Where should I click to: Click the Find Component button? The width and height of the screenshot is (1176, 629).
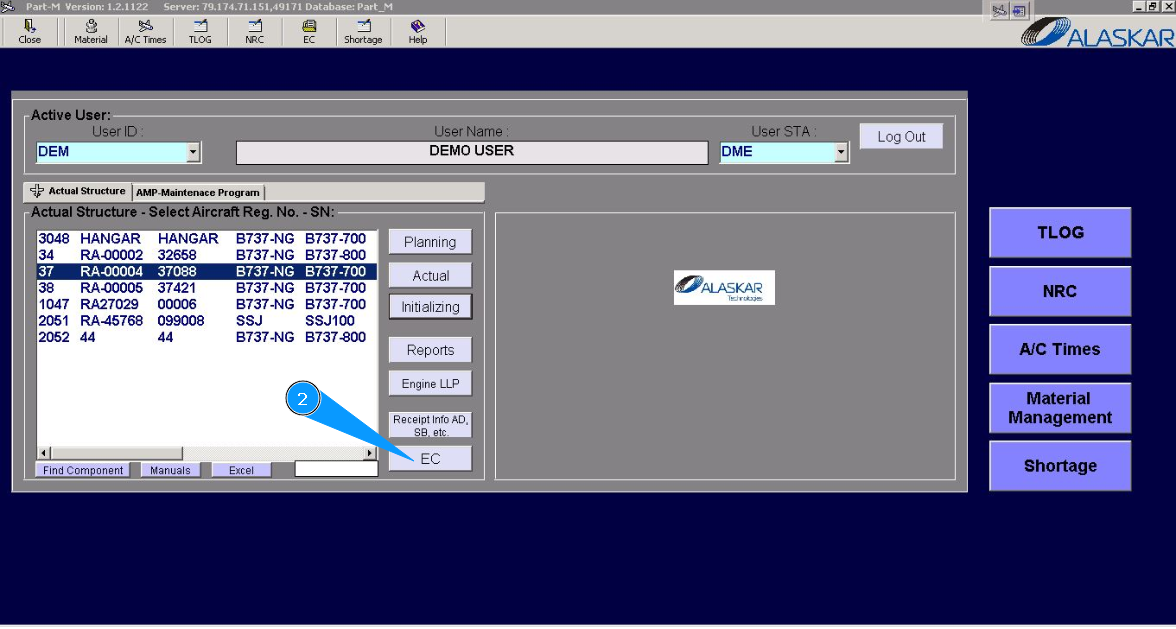pyautogui.click(x=82, y=470)
